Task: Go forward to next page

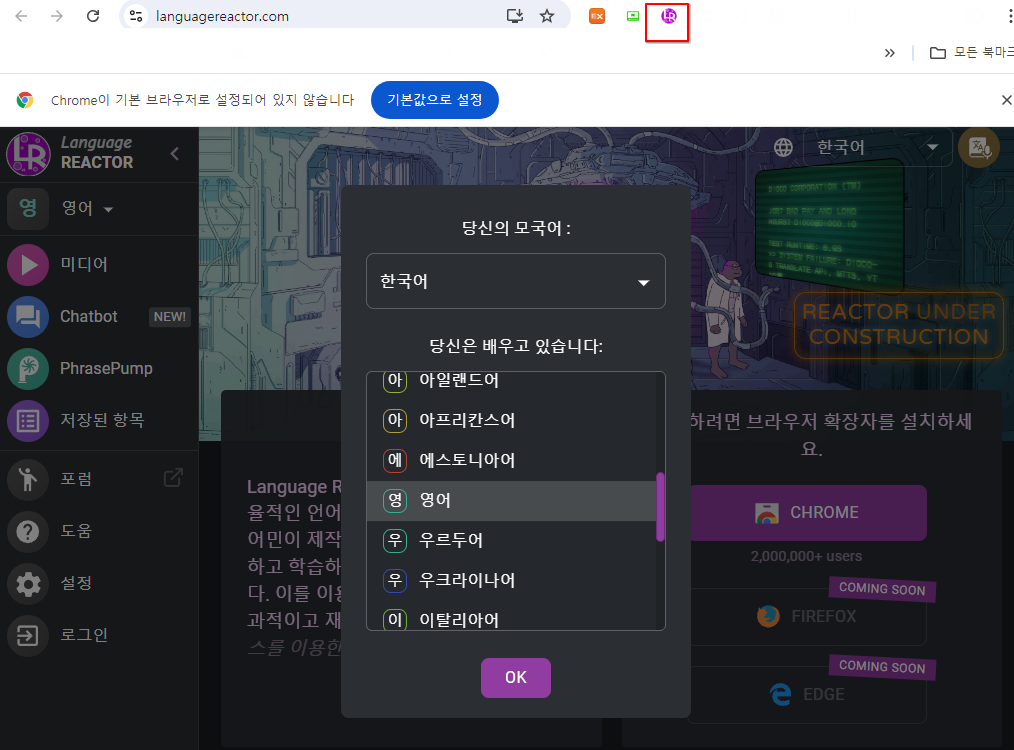Action: 57,16
